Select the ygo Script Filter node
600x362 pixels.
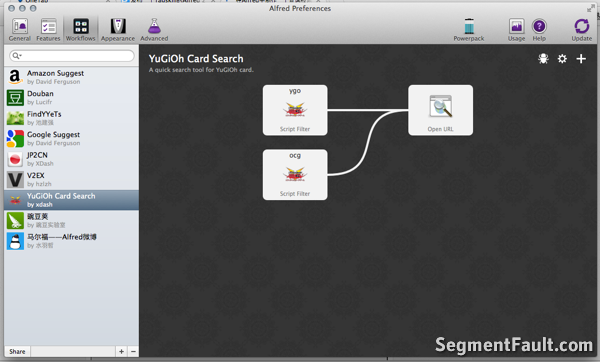(x=295, y=110)
